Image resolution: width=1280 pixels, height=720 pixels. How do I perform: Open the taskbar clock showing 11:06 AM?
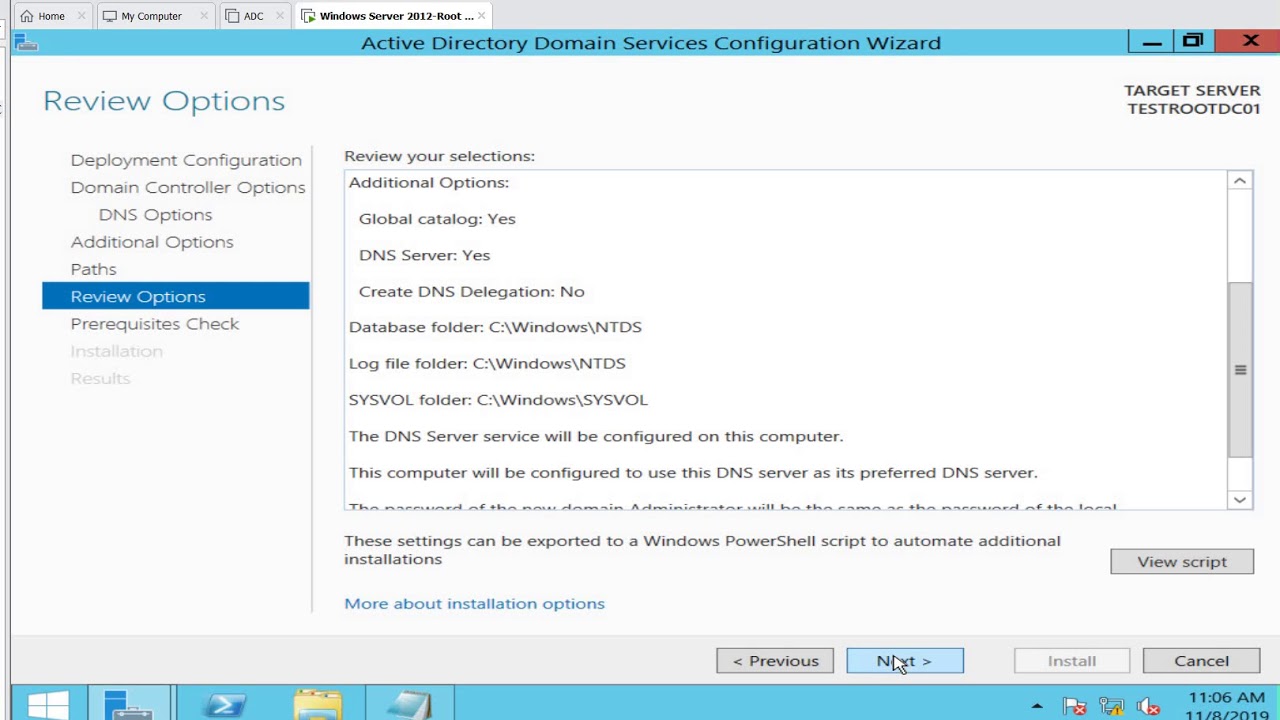pyautogui.click(x=1227, y=706)
